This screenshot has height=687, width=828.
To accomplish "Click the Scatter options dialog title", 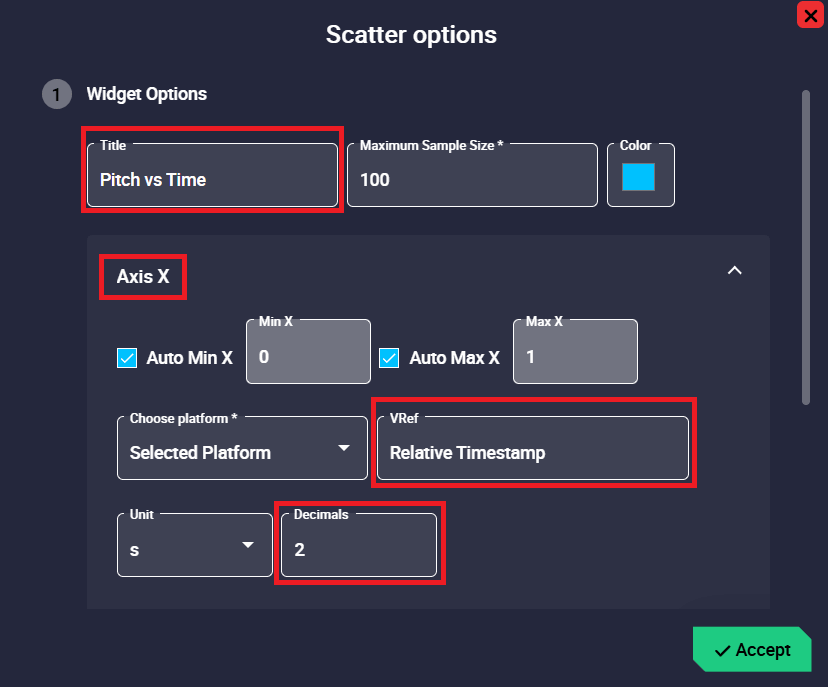I will pos(411,34).
